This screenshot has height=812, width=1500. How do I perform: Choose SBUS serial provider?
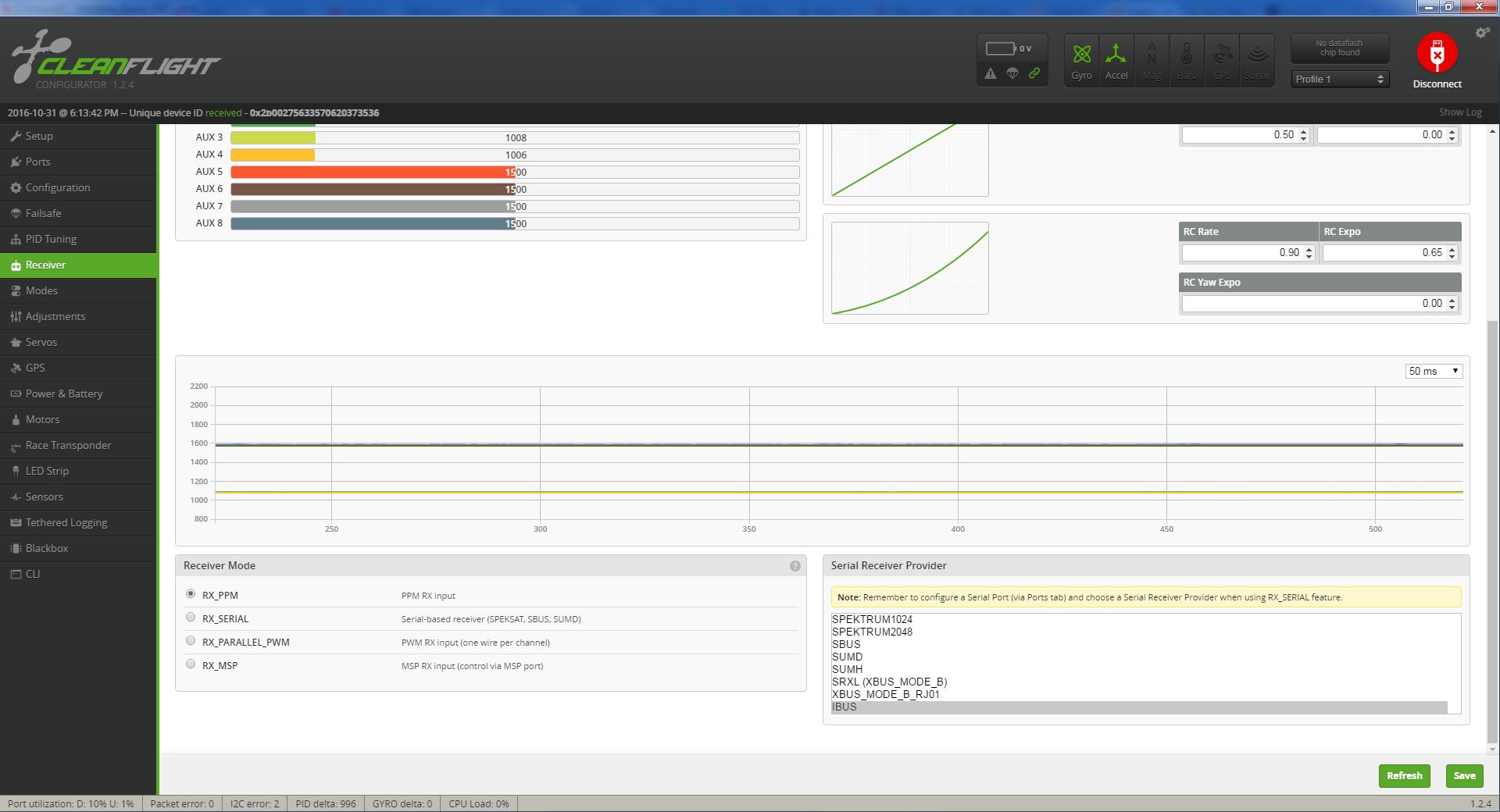(x=1140, y=644)
